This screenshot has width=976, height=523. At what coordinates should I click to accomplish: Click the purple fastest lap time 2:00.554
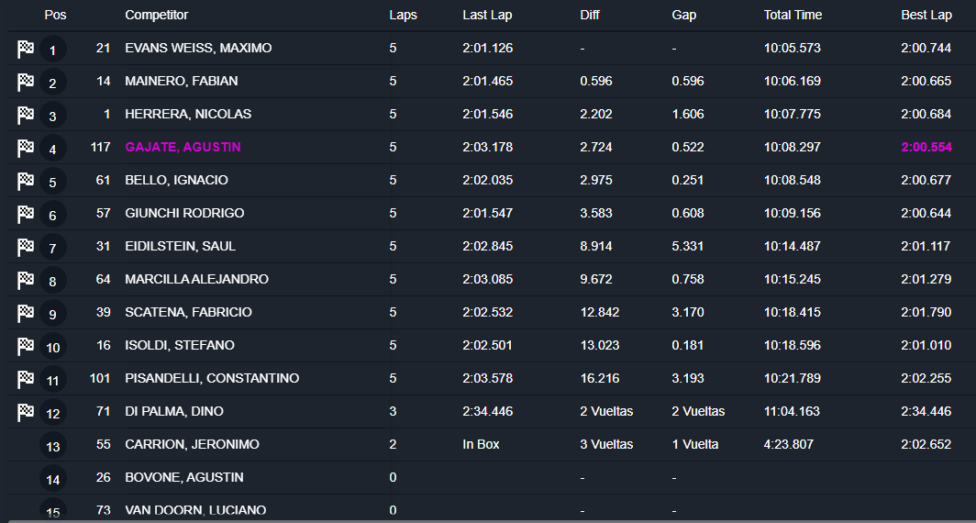(926, 147)
